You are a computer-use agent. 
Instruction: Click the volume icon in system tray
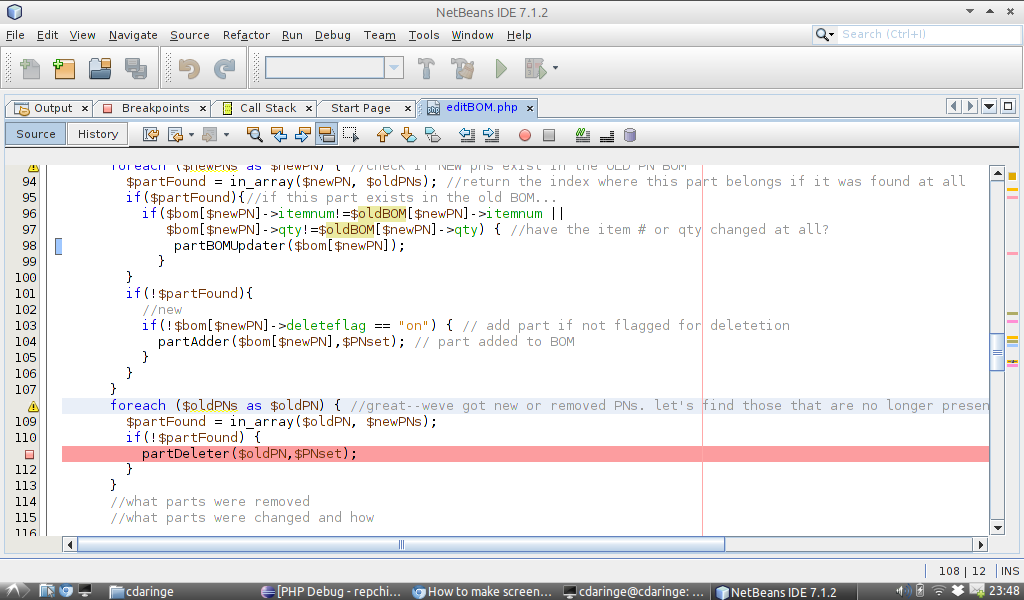pyautogui.click(x=902, y=591)
